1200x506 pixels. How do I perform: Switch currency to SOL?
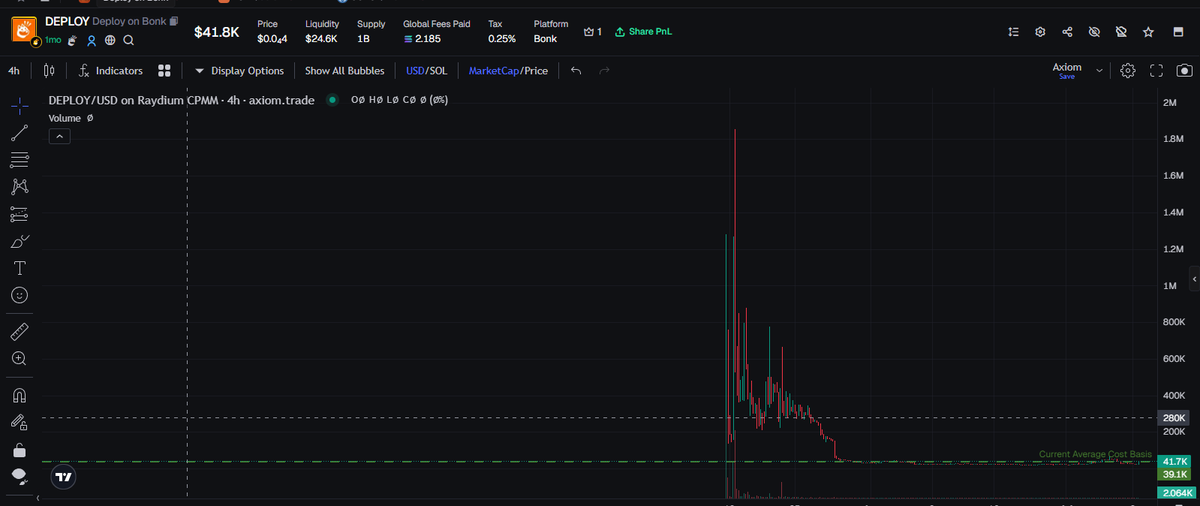438,71
